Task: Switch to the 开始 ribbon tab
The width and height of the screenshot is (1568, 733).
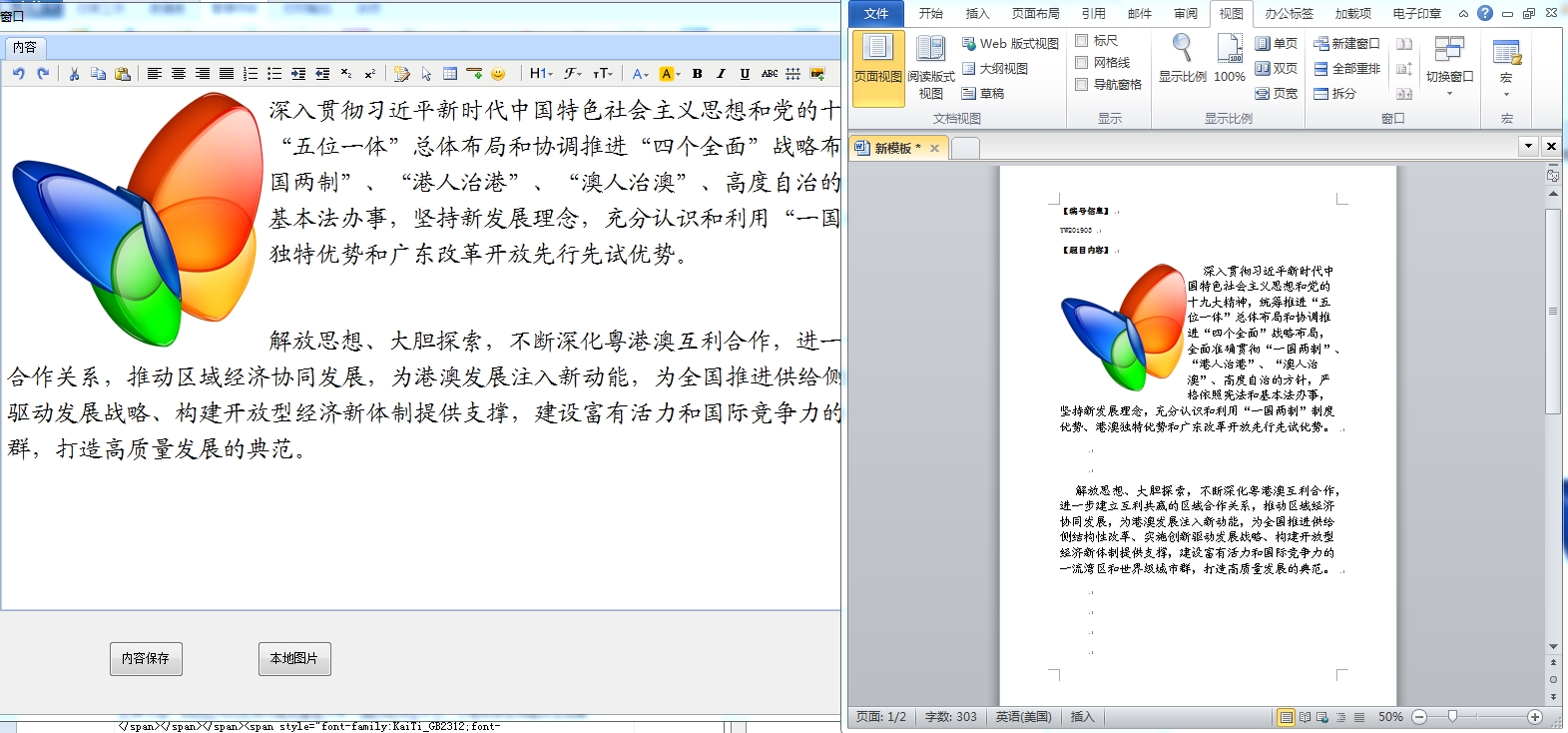Action: [931, 14]
